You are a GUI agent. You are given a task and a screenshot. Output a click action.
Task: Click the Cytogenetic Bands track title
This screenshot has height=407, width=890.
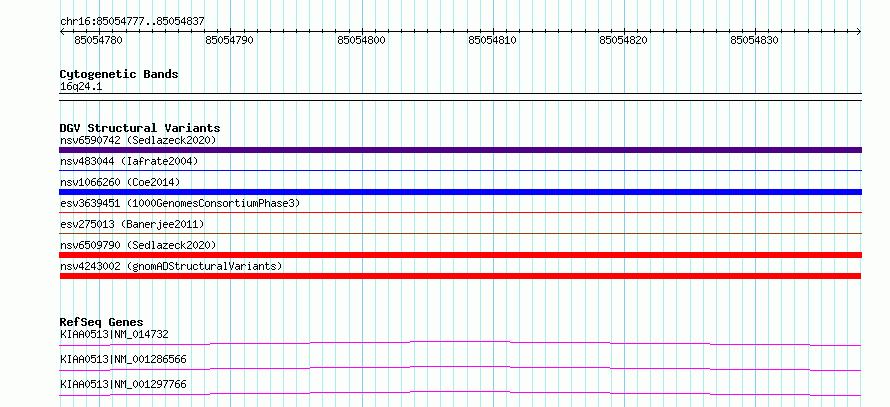pyautogui.click(x=119, y=74)
